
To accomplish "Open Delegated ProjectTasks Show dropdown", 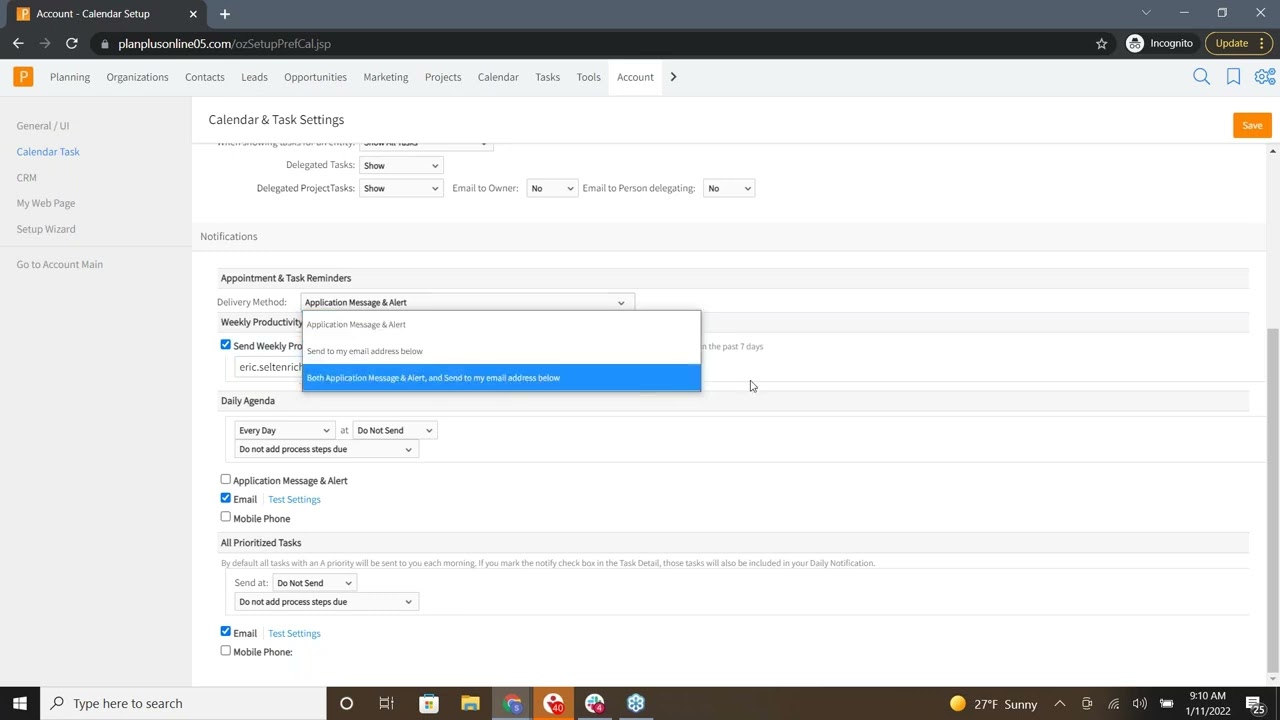I will 400,188.
